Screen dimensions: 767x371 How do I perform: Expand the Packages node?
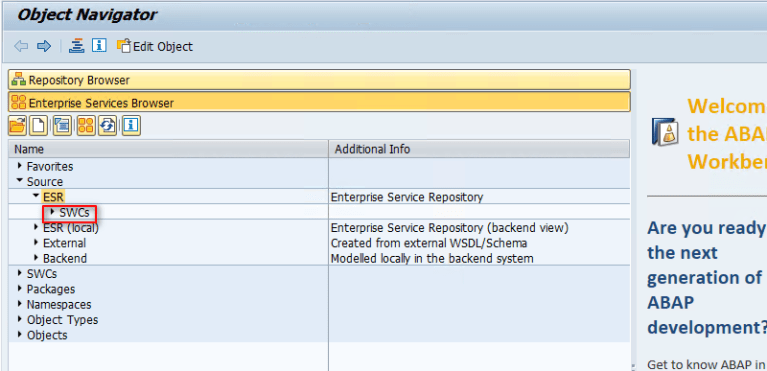click(x=20, y=289)
